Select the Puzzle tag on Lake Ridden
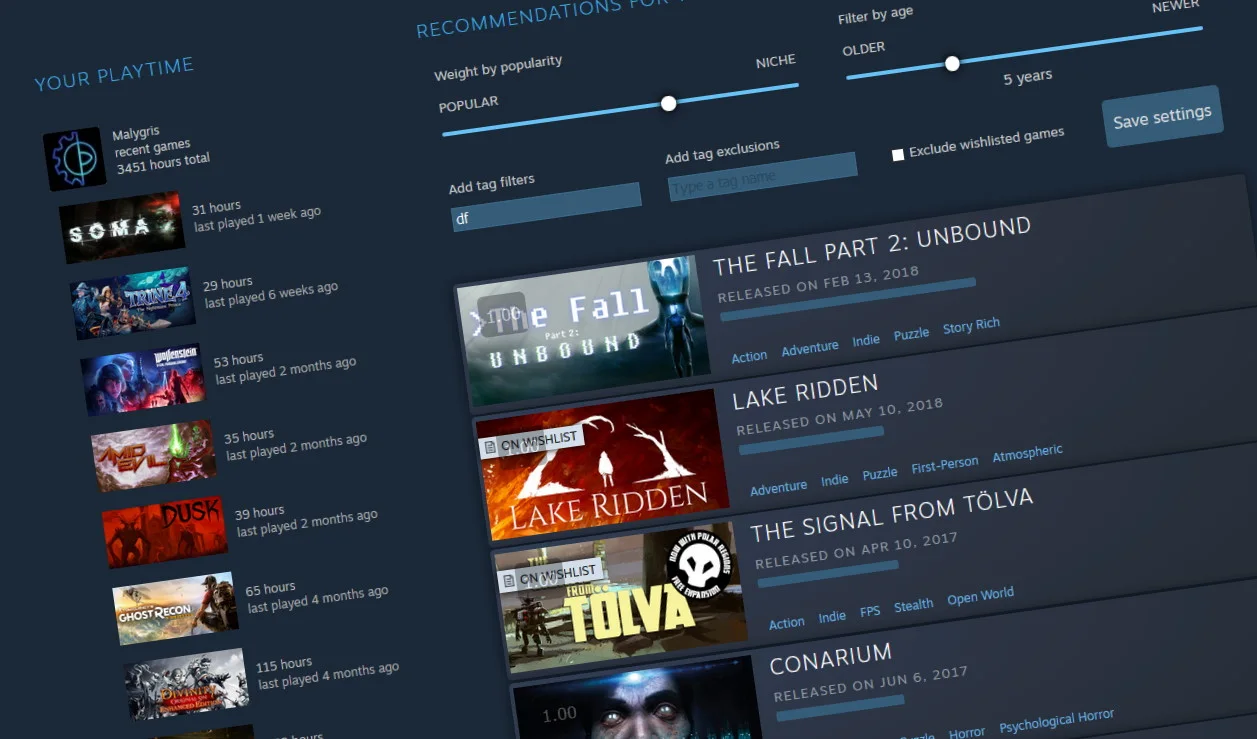 (x=880, y=473)
